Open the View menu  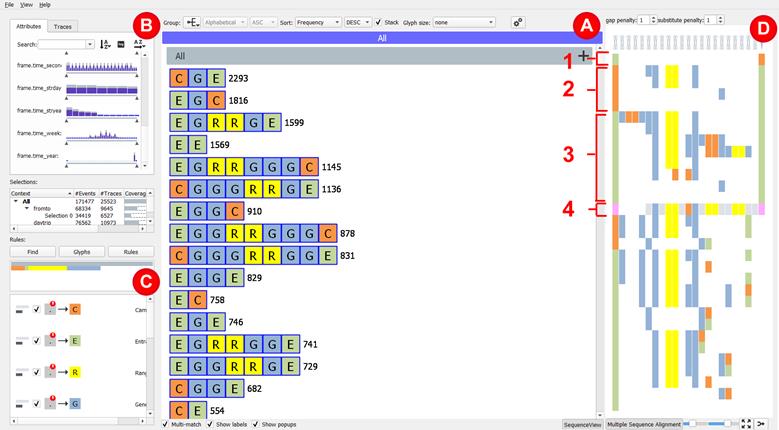tap(26, 5)
